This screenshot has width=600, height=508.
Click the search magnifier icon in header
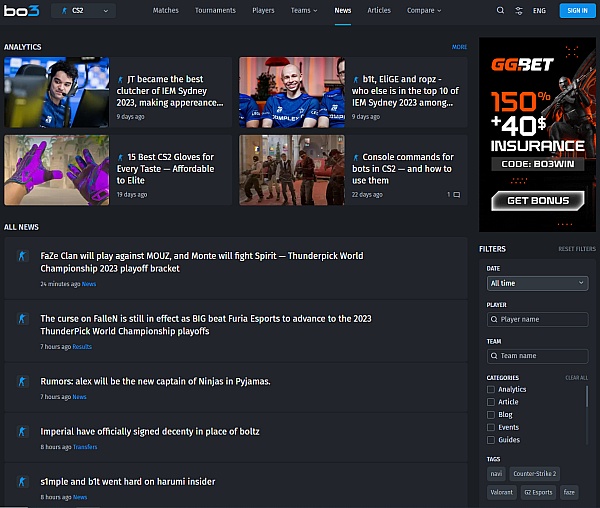point(500,10)
